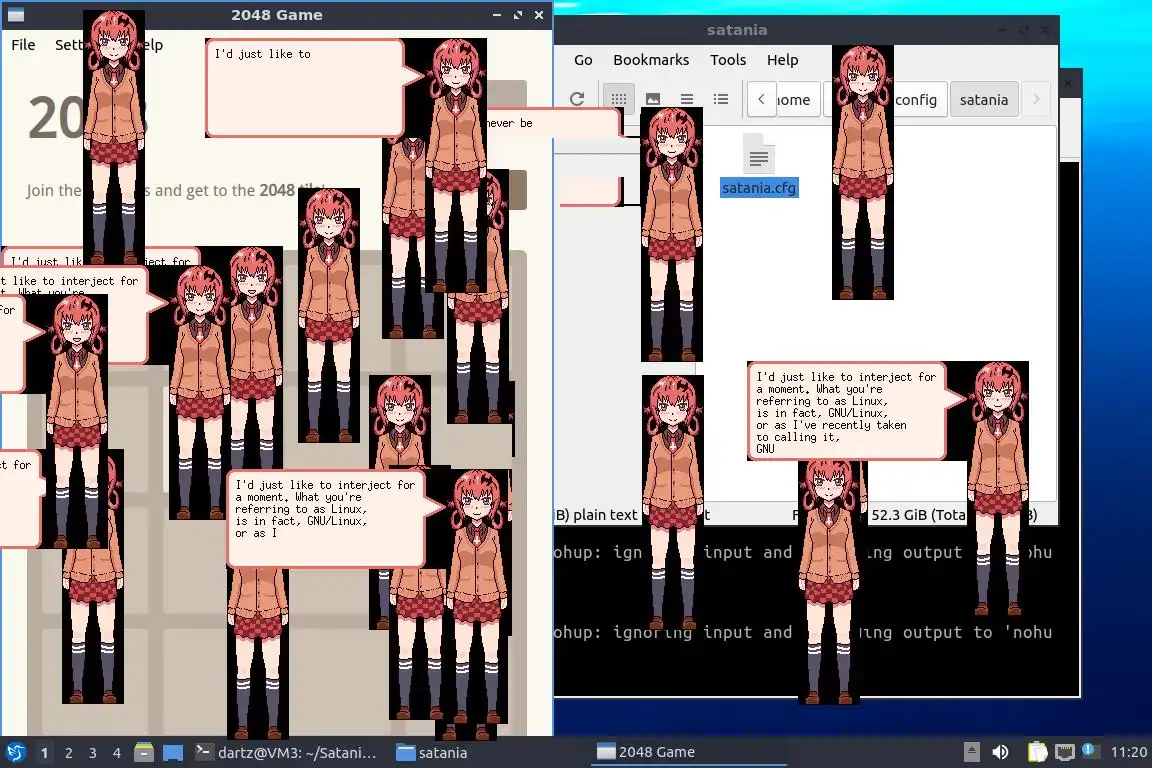Image resolution: width=1152 pixels, height=768 pixels.
Task: Switch to detailed list view
Action: (721, 98)
